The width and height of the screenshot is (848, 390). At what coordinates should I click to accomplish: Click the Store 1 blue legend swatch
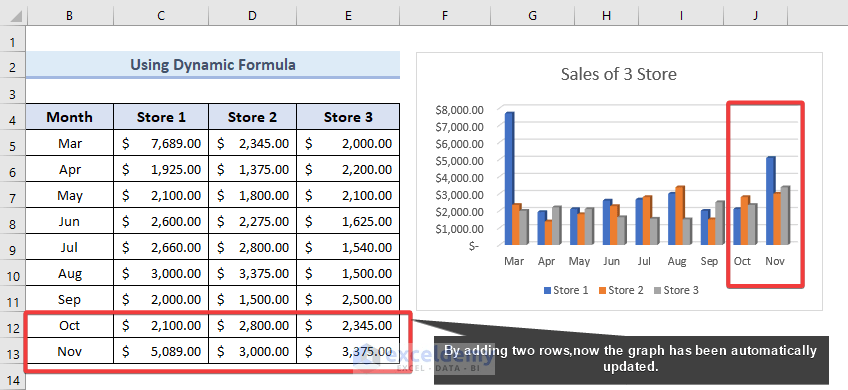(x=547, y=290)
